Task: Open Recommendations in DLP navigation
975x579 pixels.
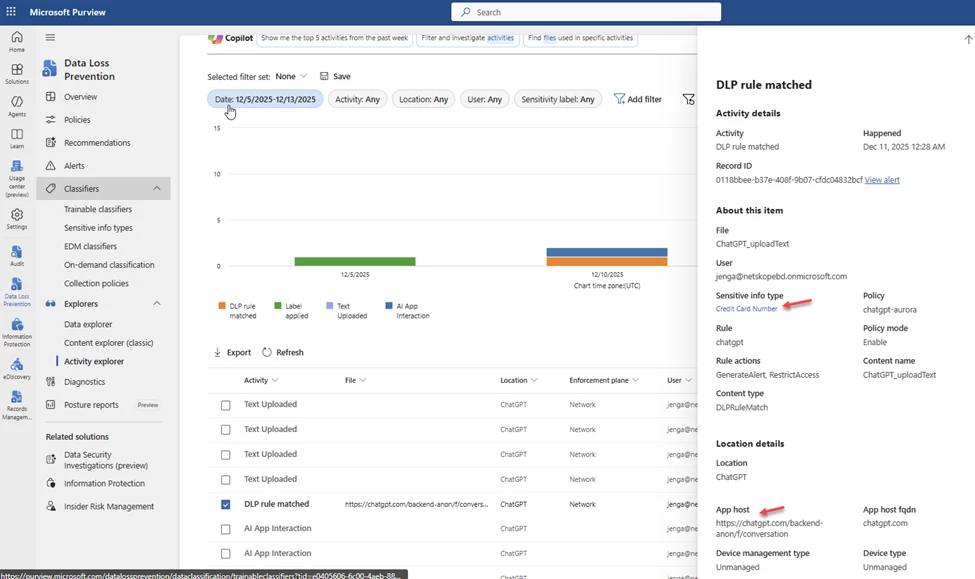Action: (x=97, y=142)
